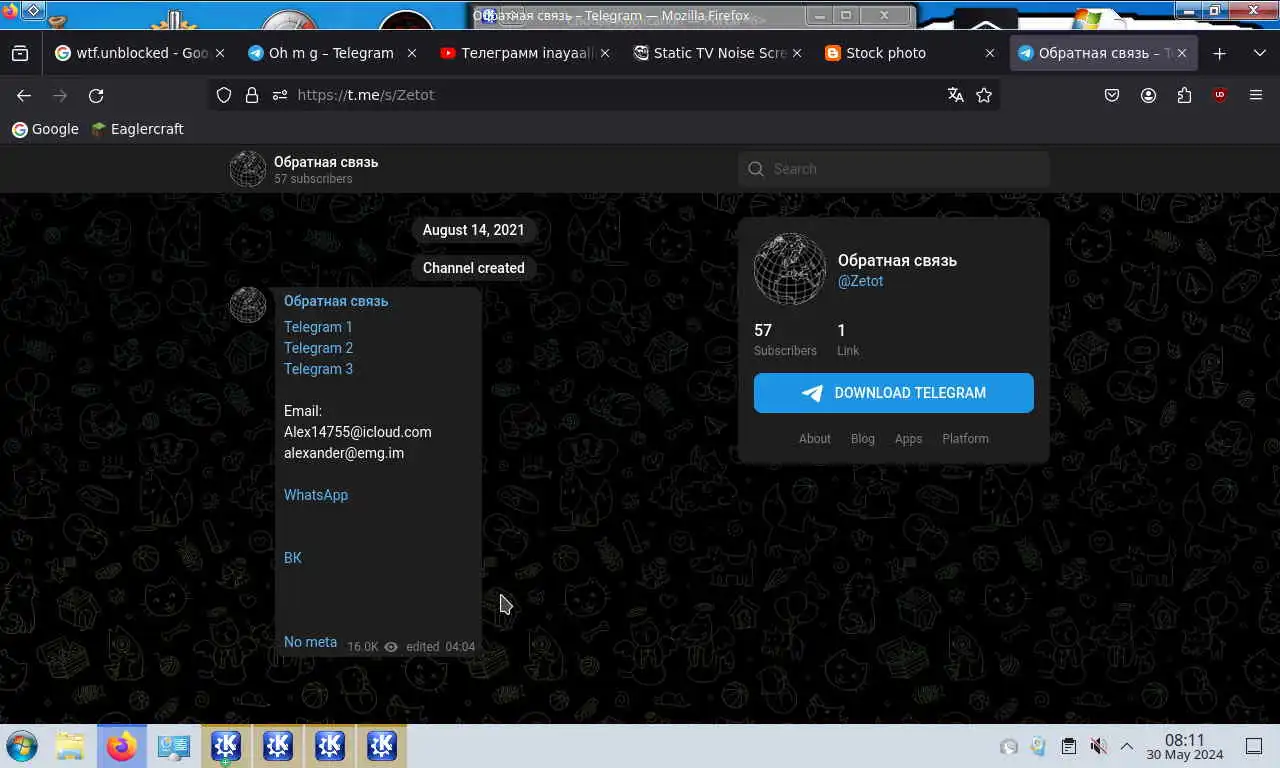
Task: Open the WhatsApp link
Action: (316, 495)
